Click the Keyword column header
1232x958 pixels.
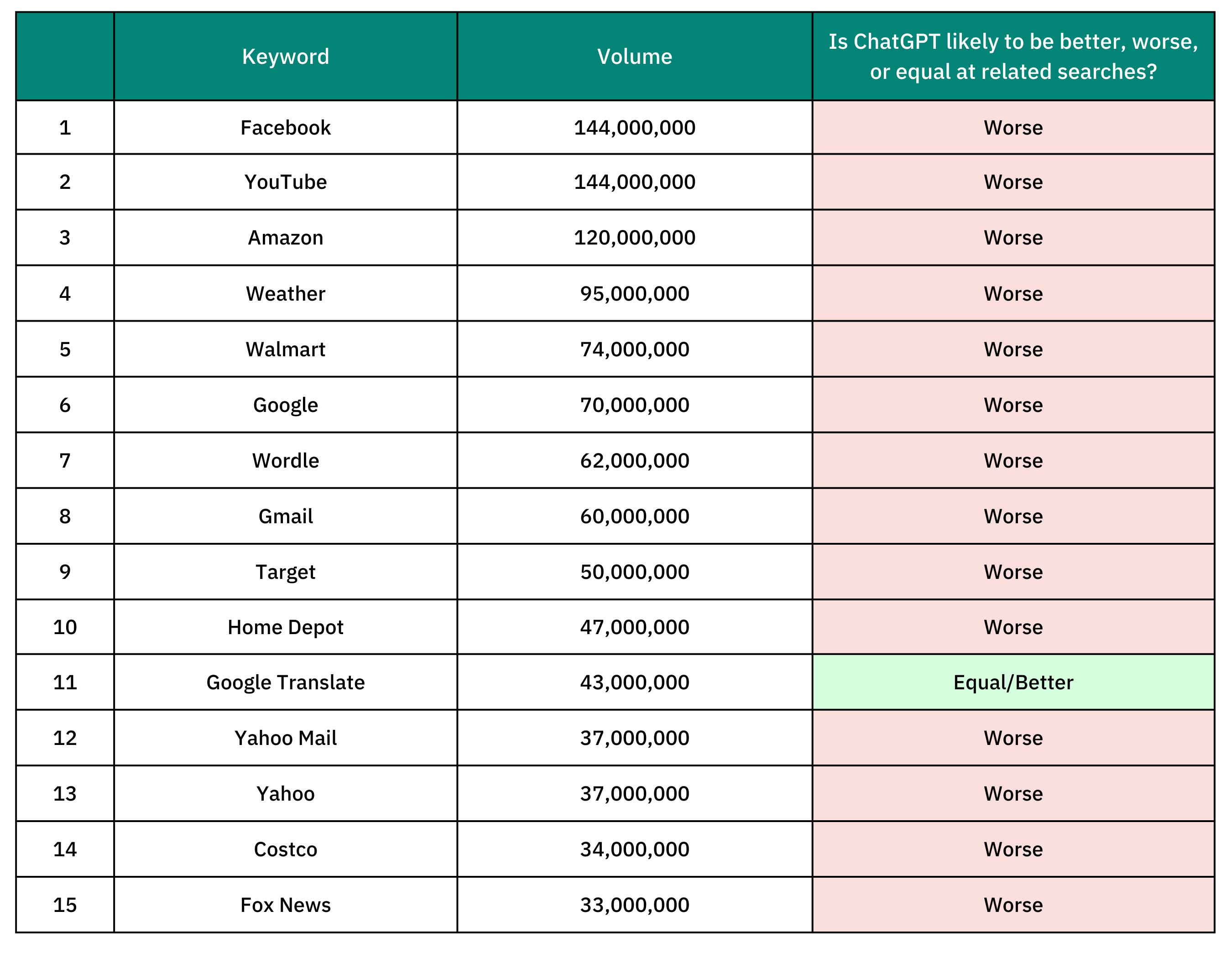click(x=286, y=57)
